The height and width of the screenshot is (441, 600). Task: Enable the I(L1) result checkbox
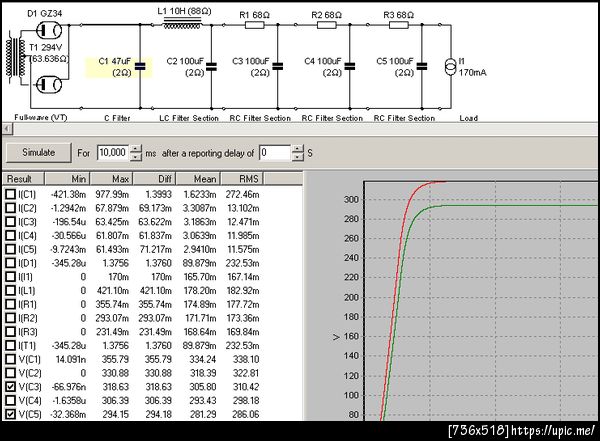tap(10, 291)
